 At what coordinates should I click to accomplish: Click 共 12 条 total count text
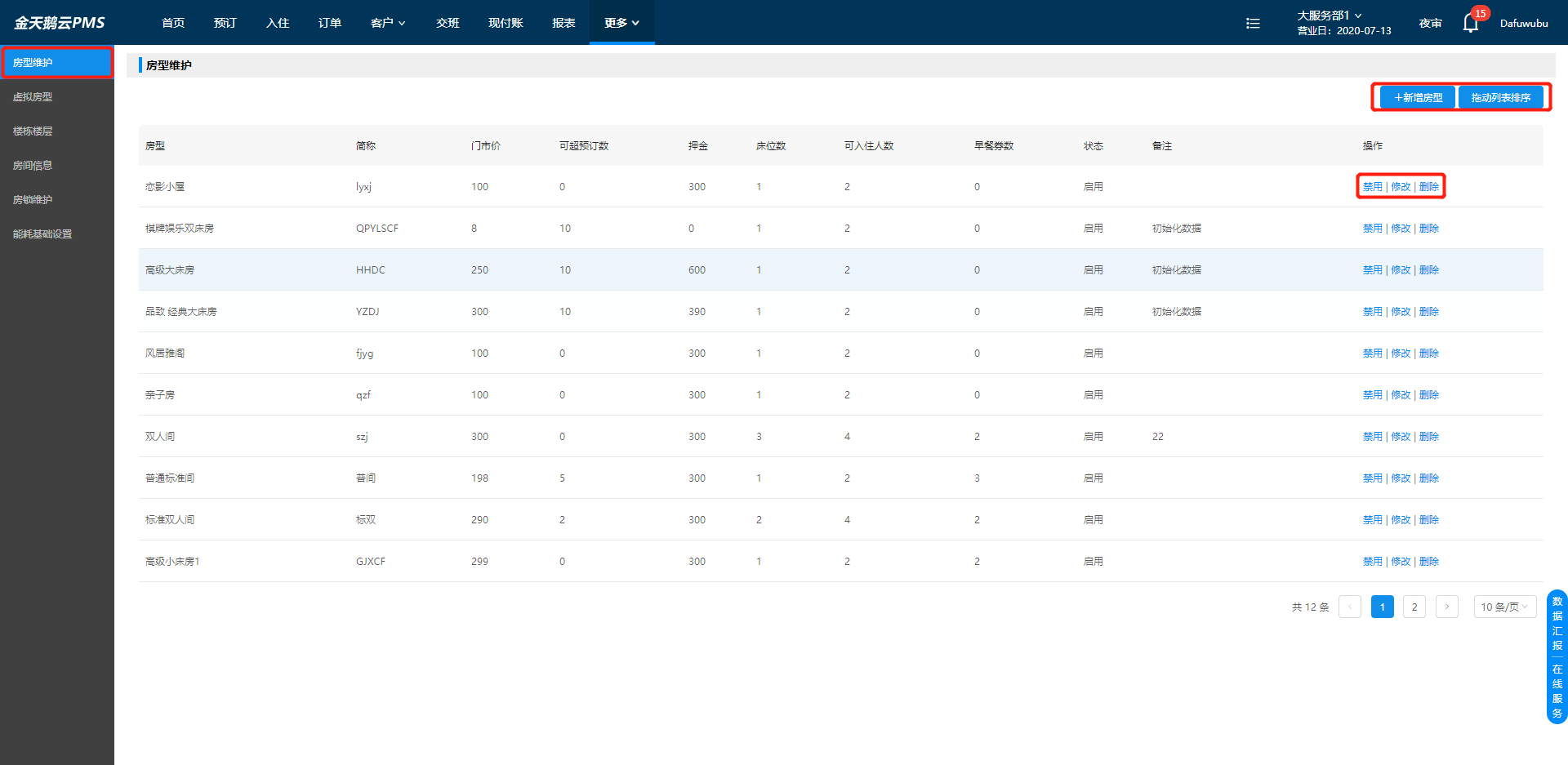pos(1311,607)
